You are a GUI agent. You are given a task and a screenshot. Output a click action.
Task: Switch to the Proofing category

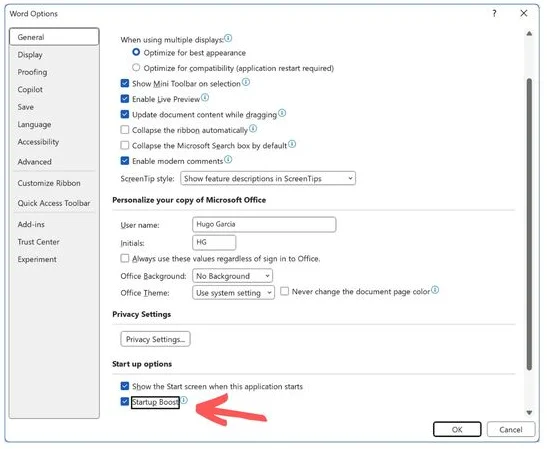pyautogui.click(x=32, y=72)
